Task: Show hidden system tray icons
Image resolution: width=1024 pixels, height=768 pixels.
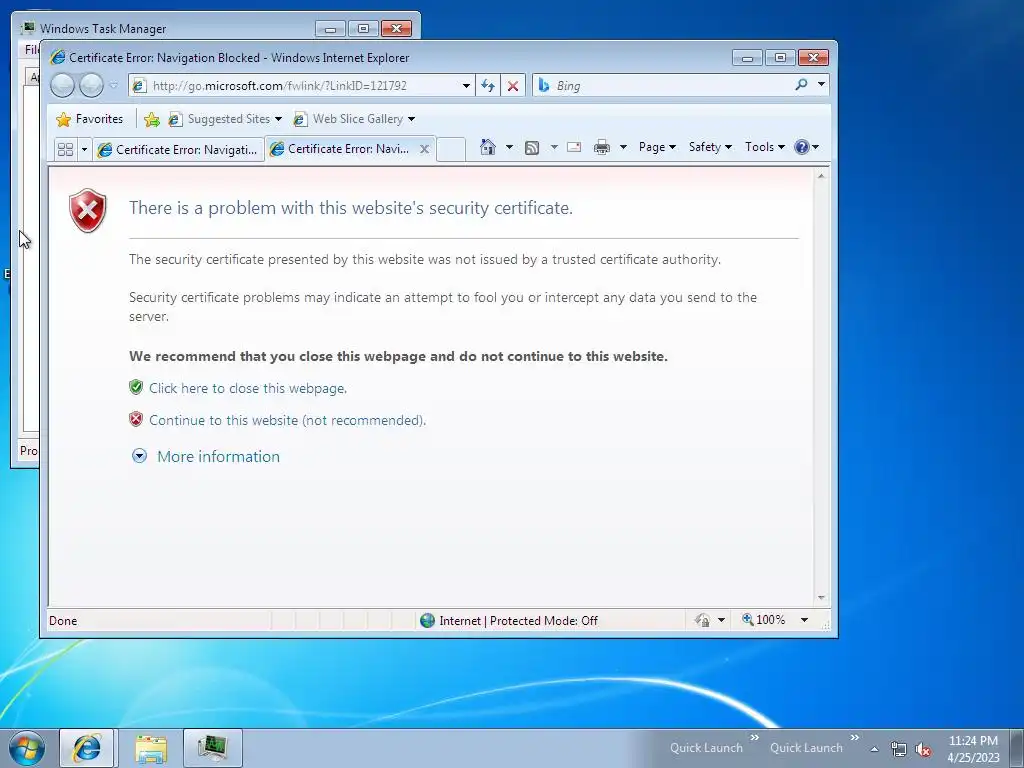Action: 874,749
